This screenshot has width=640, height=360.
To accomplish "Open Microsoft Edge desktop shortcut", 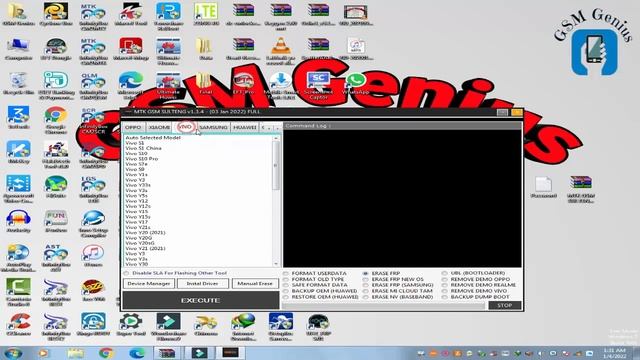I will click(x=131, y=85).
